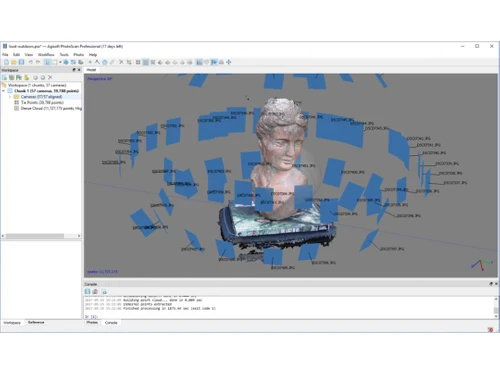Viewport: 500px width, 375px height.
Task: Click the draw point tool icon
Action: pyautogui.click(x=90, y=62)
